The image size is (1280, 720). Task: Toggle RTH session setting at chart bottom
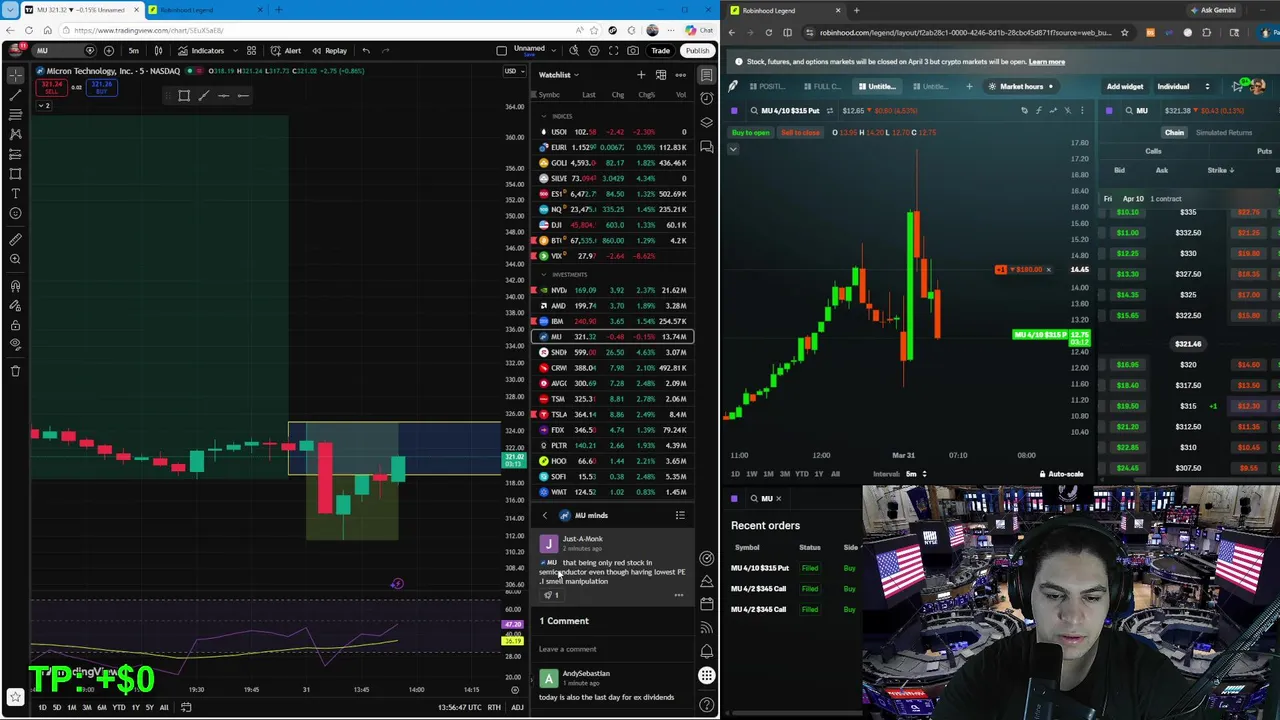coord(494,707)
